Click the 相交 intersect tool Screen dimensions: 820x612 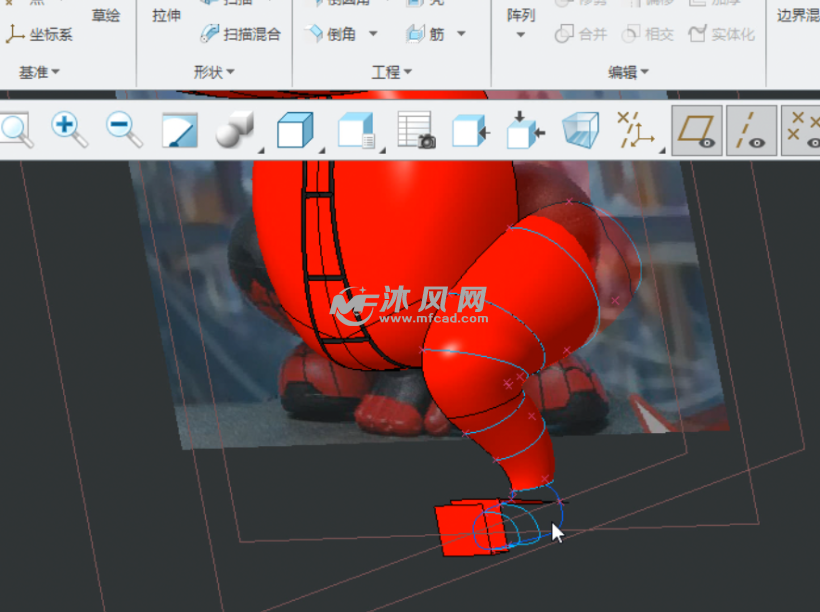click(x=647, y=35)
